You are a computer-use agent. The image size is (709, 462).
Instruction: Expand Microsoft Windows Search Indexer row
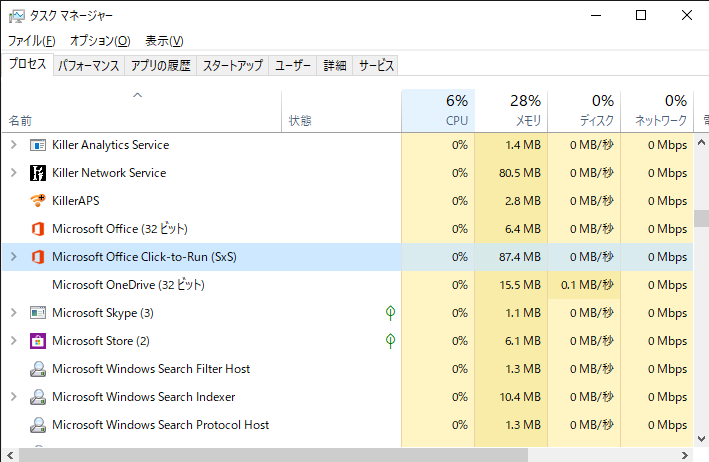coord(14,397)
